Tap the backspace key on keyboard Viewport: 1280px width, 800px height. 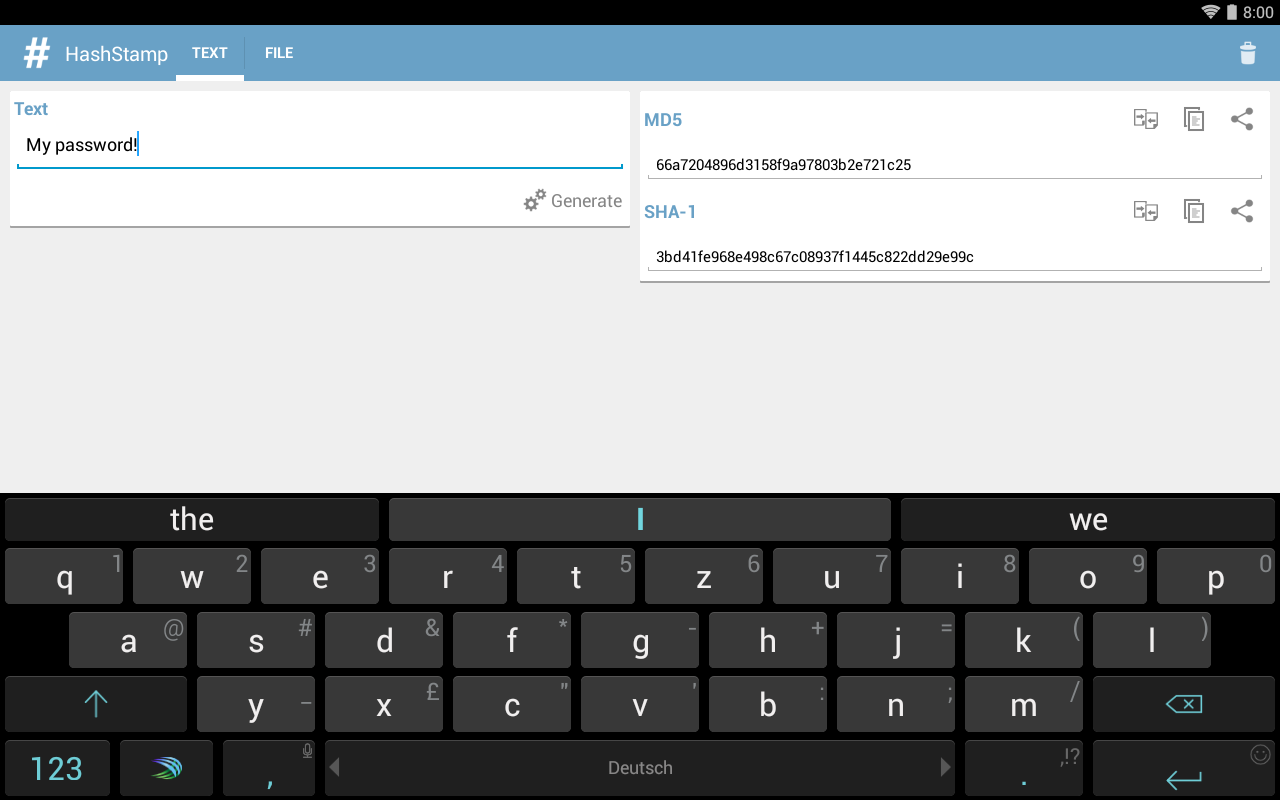(1184, 704)
